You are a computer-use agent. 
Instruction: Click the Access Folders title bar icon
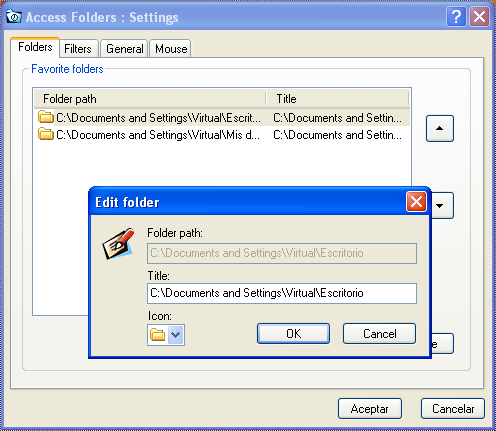tap(14, 16)
